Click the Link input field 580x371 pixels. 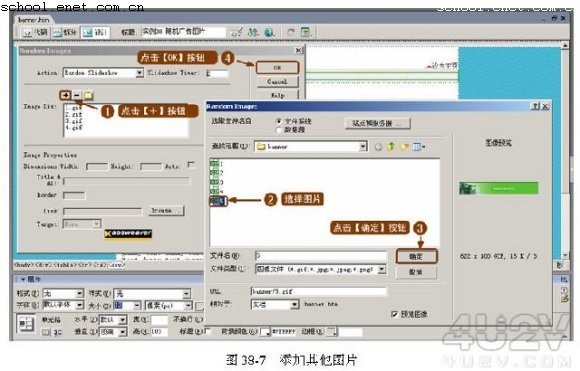pyautogui.click(x=102, y=211)
